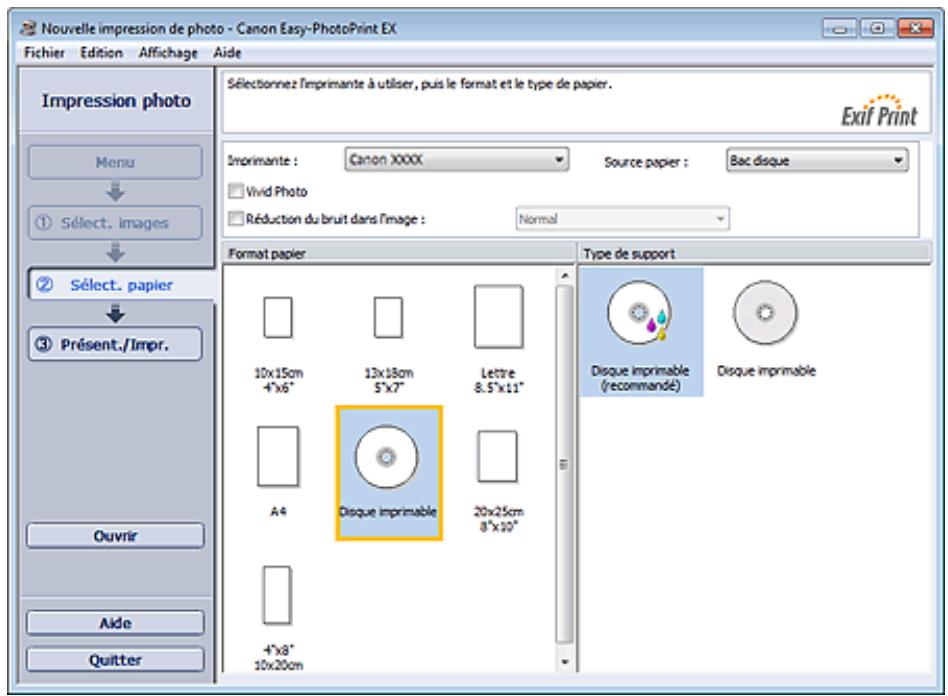Click the Exif Print logo
The width and height of the screenshot is (948, 696).
pos(879,110)
